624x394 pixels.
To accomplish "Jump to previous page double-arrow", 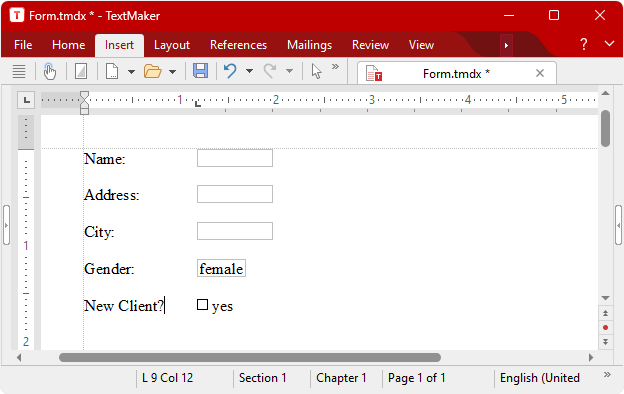I will pos(606,313).
